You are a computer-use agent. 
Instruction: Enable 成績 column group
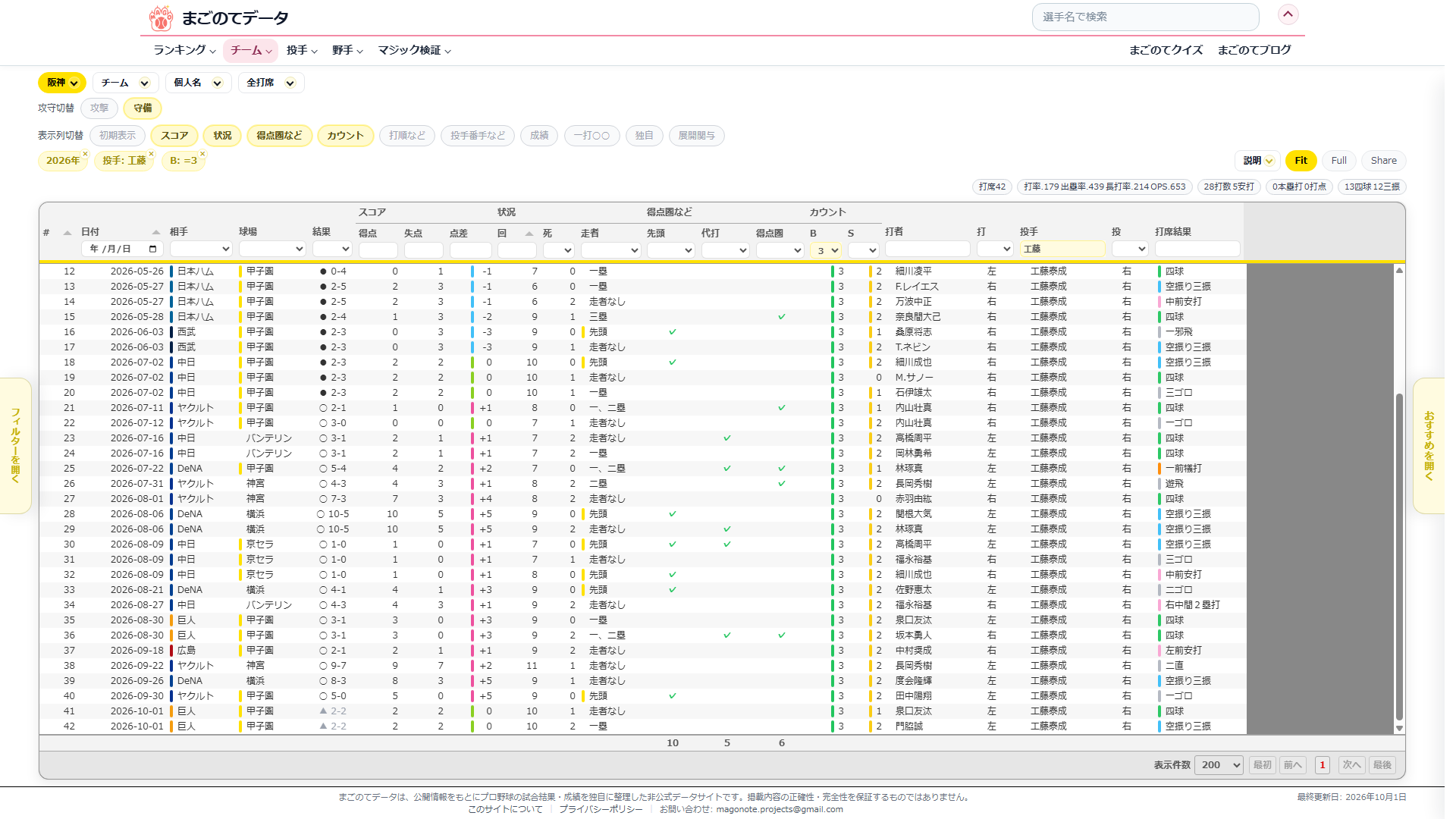[x=539, y=136]
